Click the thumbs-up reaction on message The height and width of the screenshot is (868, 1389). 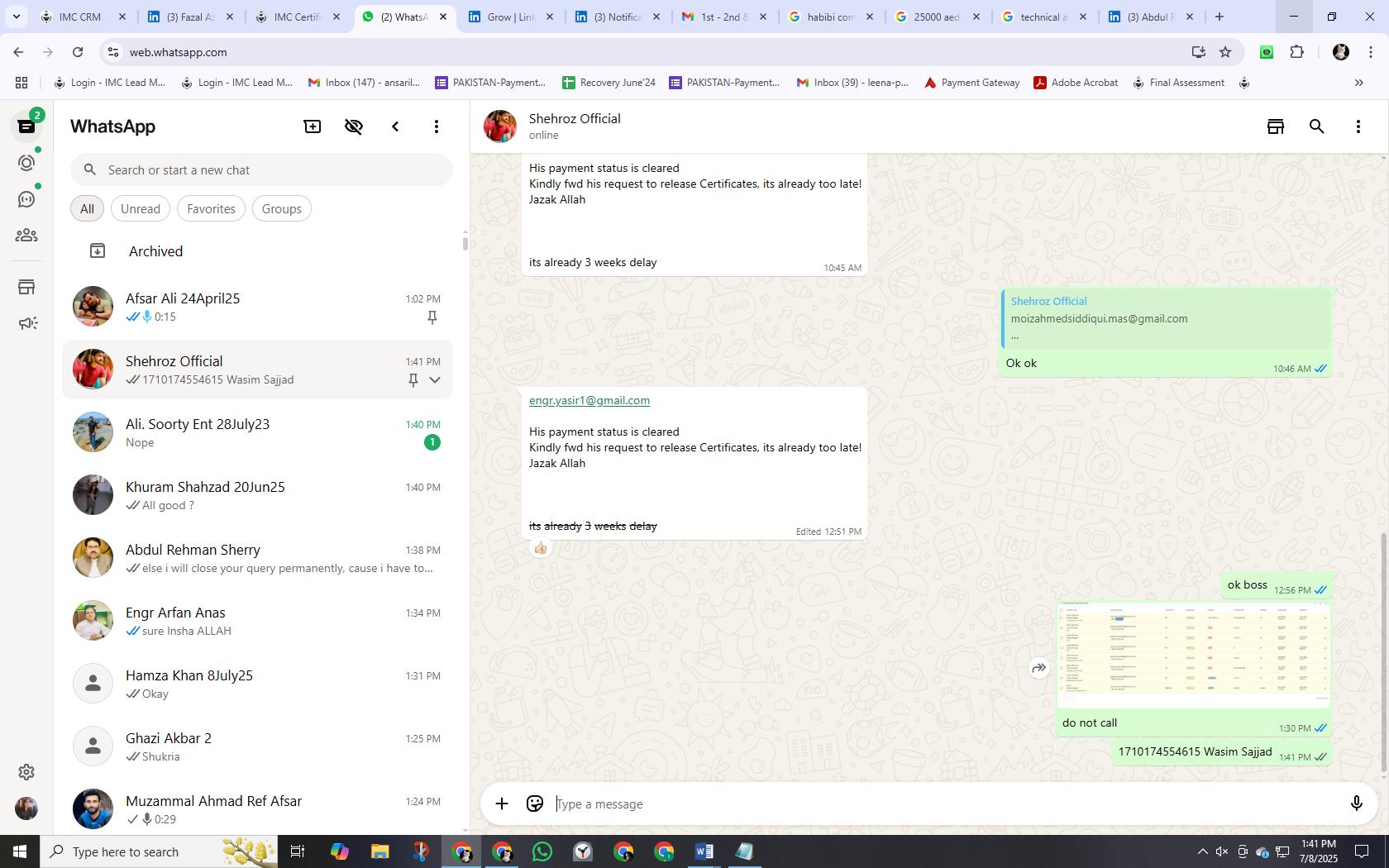(x=541, y=548)
